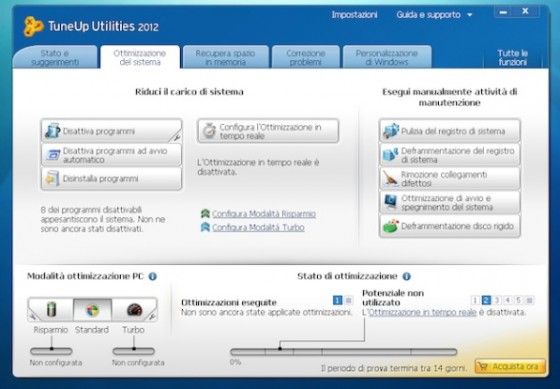Switch to the Stato e suggerimenti tab
Image resolution: width=560 pixels, height=389 pixels.
(55, 57)
